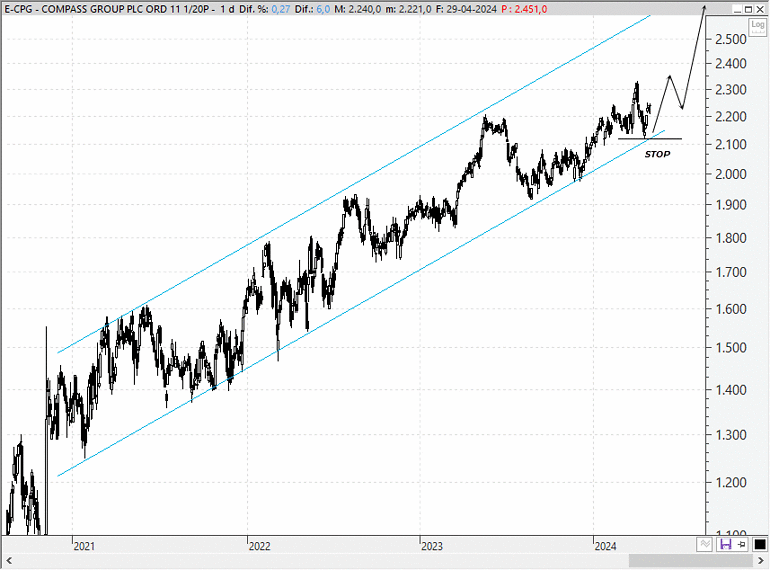The height and width of the screenshot is (570, 770).
Task: Click the 2.100 price axis label
Action: [731, 144]
